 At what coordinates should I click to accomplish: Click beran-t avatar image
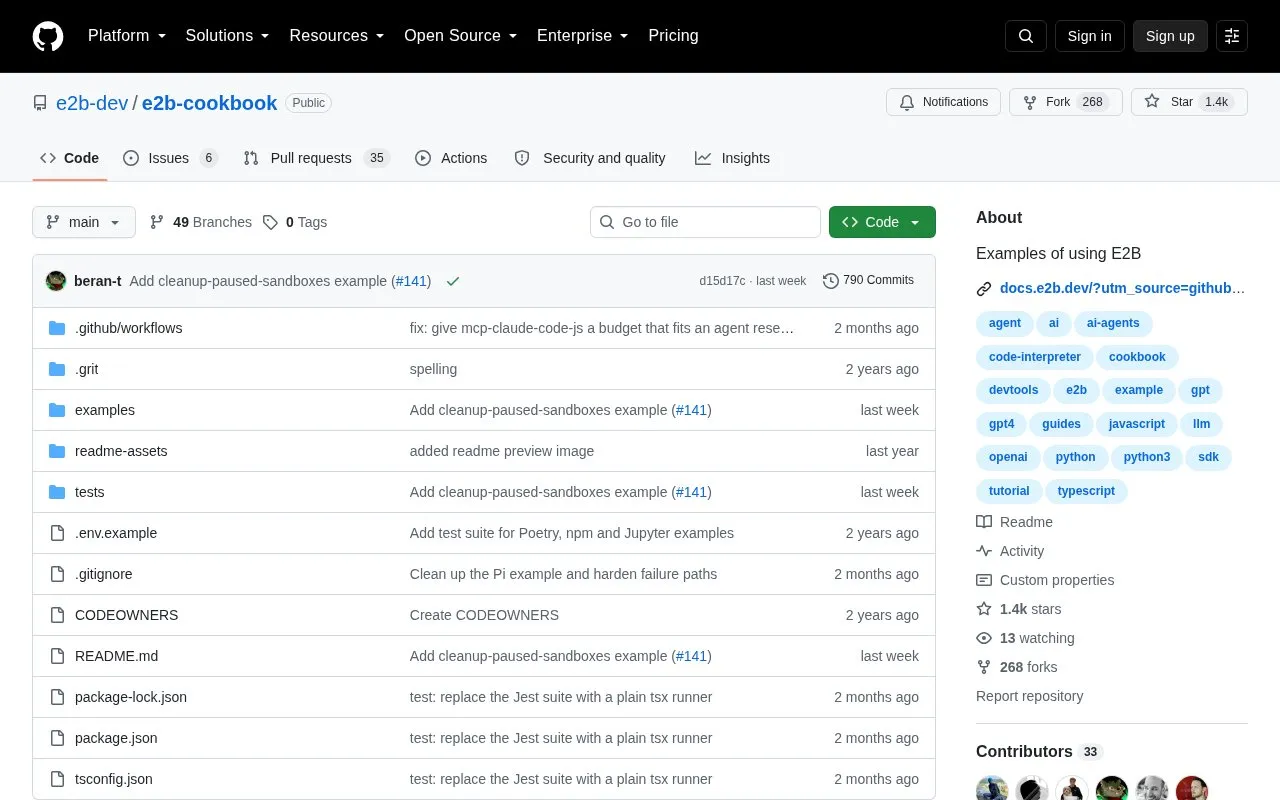tap(56, 281)
